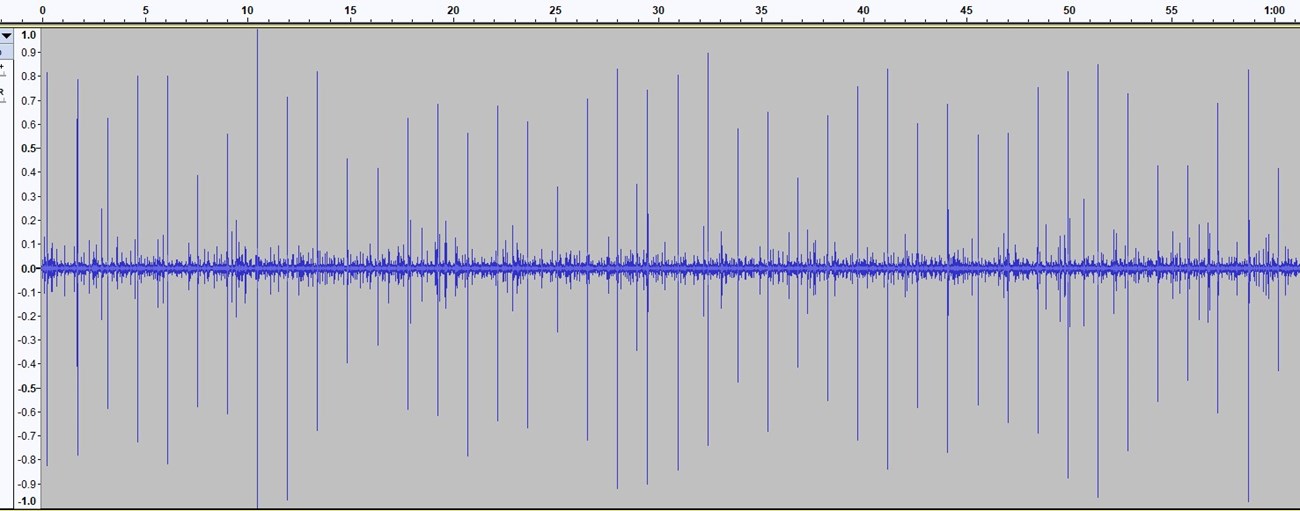Click the -0.4 amplitude scale label

coord(27,364)
